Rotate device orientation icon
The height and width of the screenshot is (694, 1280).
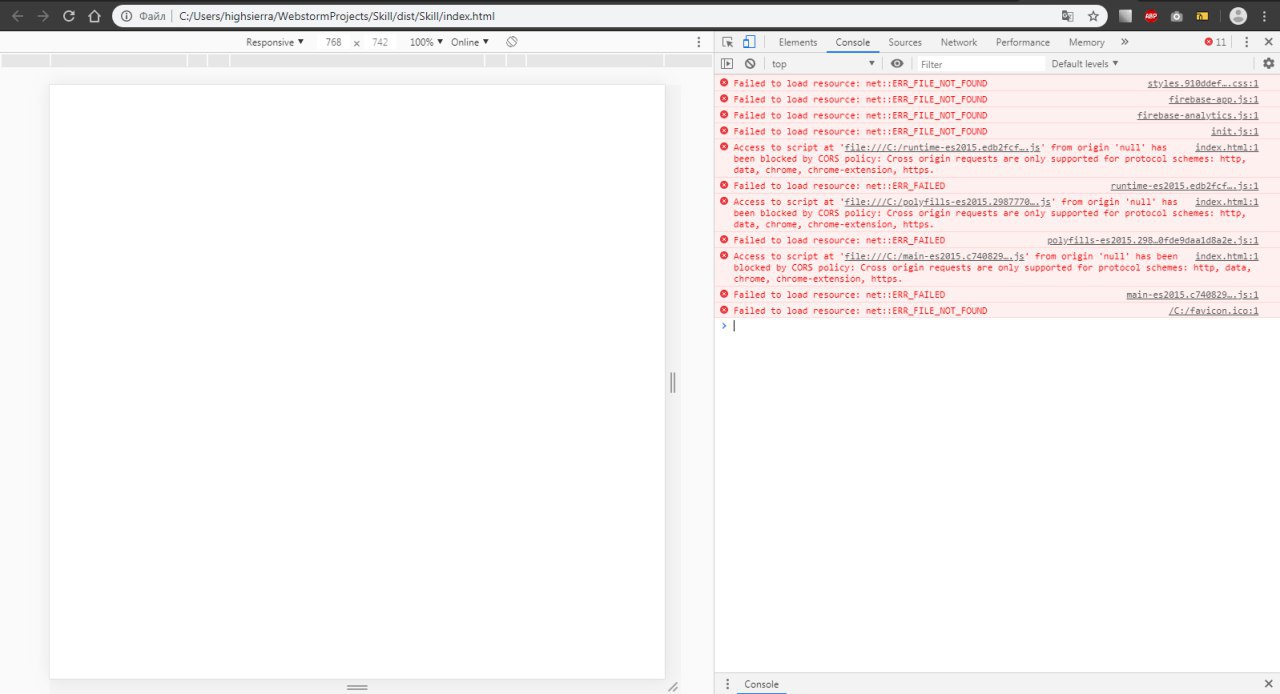click(511, 42)
